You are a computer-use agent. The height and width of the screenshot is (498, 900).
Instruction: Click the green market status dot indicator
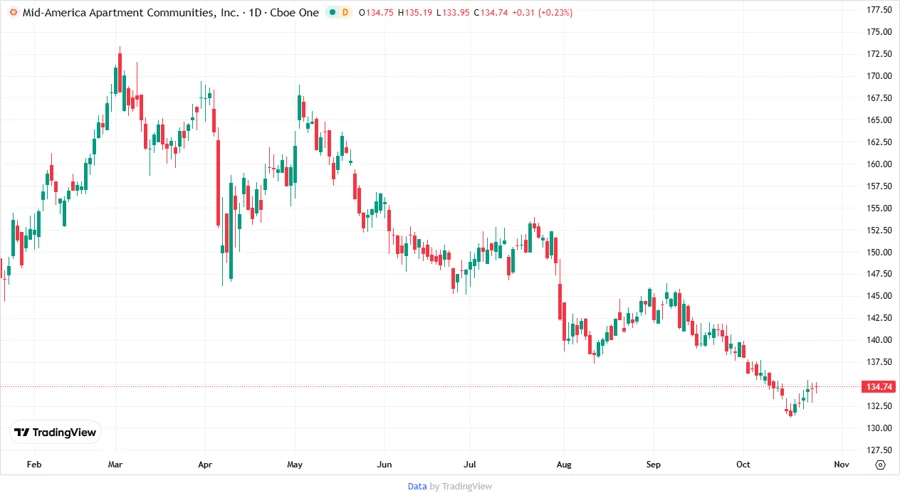click(332, 12)
